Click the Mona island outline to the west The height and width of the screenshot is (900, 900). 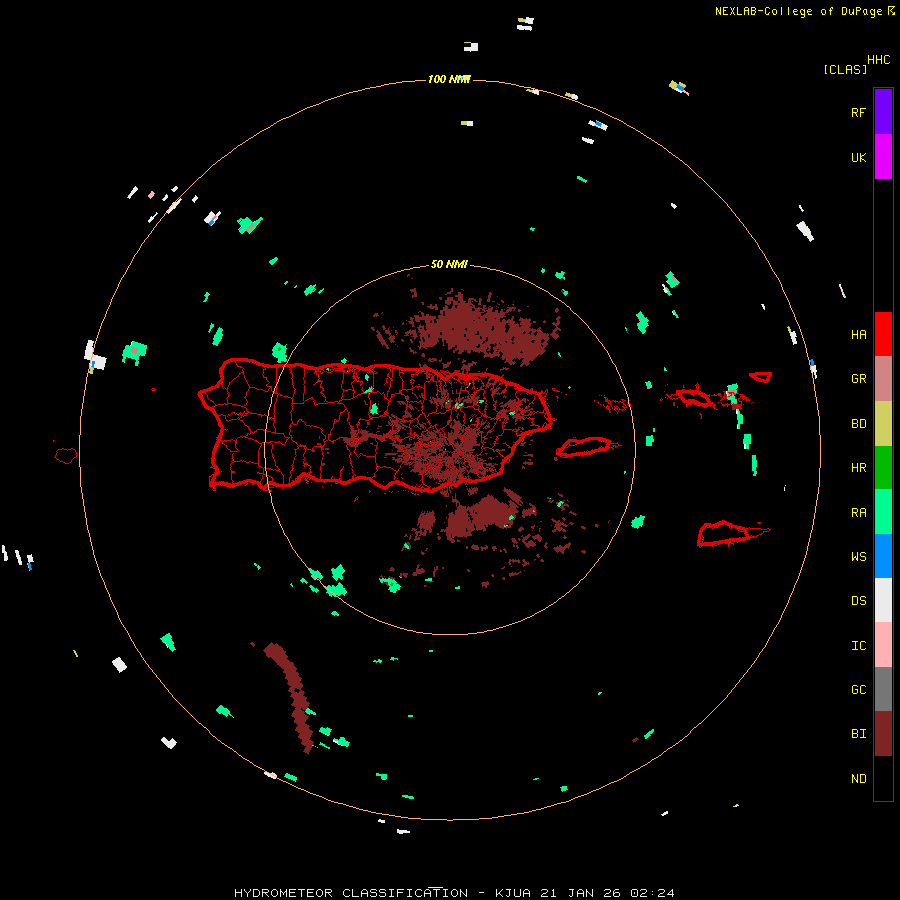pos(66,455)
